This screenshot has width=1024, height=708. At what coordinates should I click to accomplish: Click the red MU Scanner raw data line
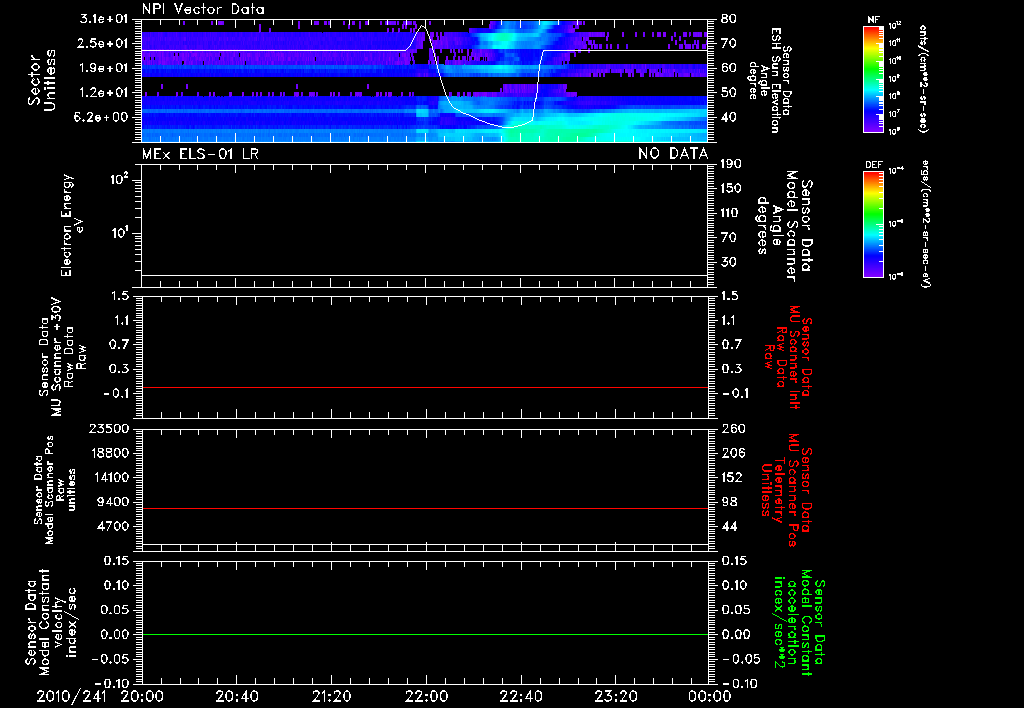[x=425, y=387]
